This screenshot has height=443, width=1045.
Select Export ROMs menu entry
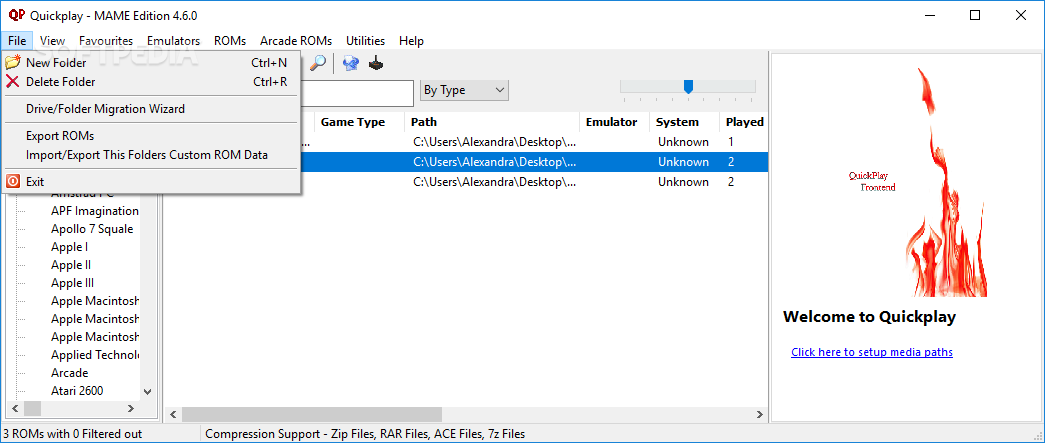[152, 136]
